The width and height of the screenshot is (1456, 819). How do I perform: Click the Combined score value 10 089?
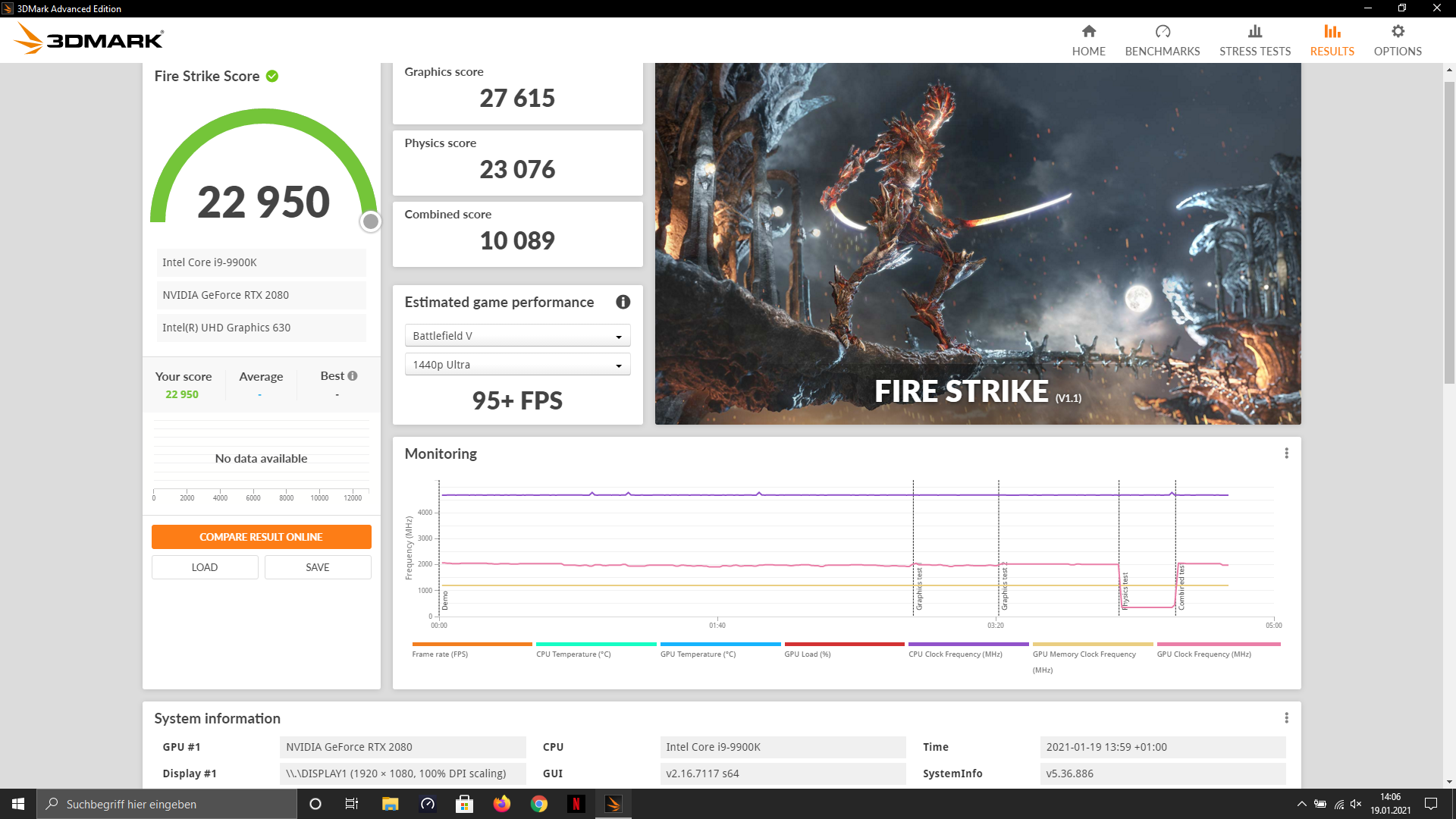(x=517, y=241)
